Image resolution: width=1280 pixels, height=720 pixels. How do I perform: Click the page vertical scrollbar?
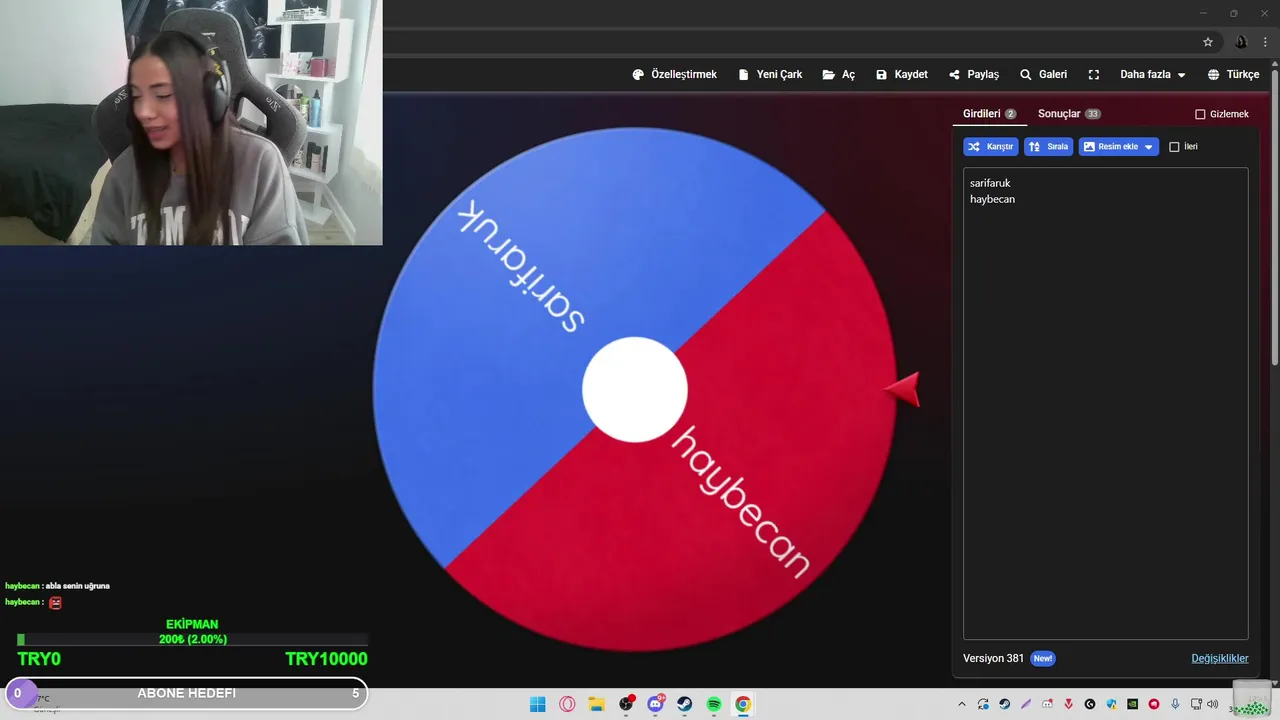point(1275,215)
